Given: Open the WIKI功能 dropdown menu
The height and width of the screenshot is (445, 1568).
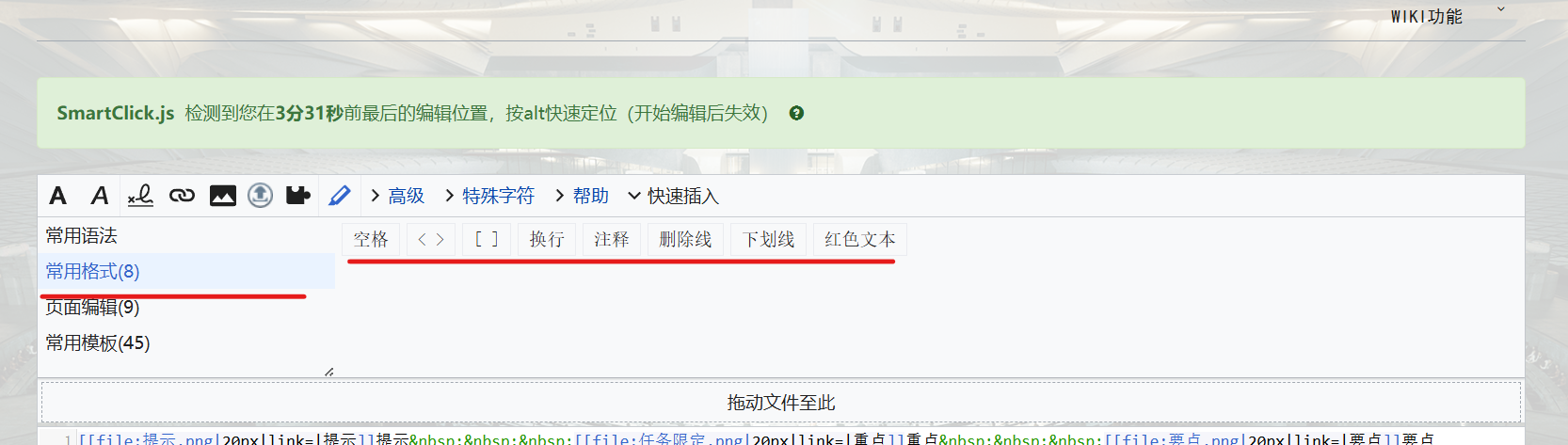Looking at the screenshot, I should tap(1448, 15).
